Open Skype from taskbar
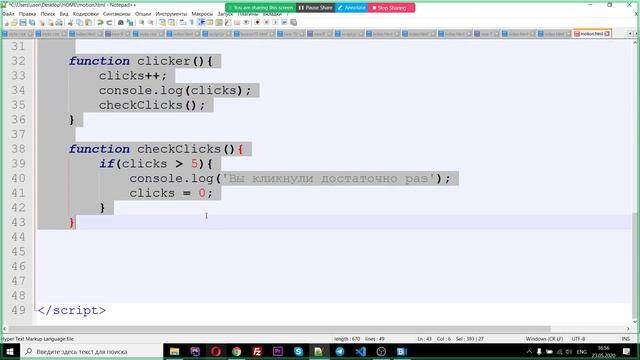The height and width of the screenshot is (360, 640). click(298, 351)
